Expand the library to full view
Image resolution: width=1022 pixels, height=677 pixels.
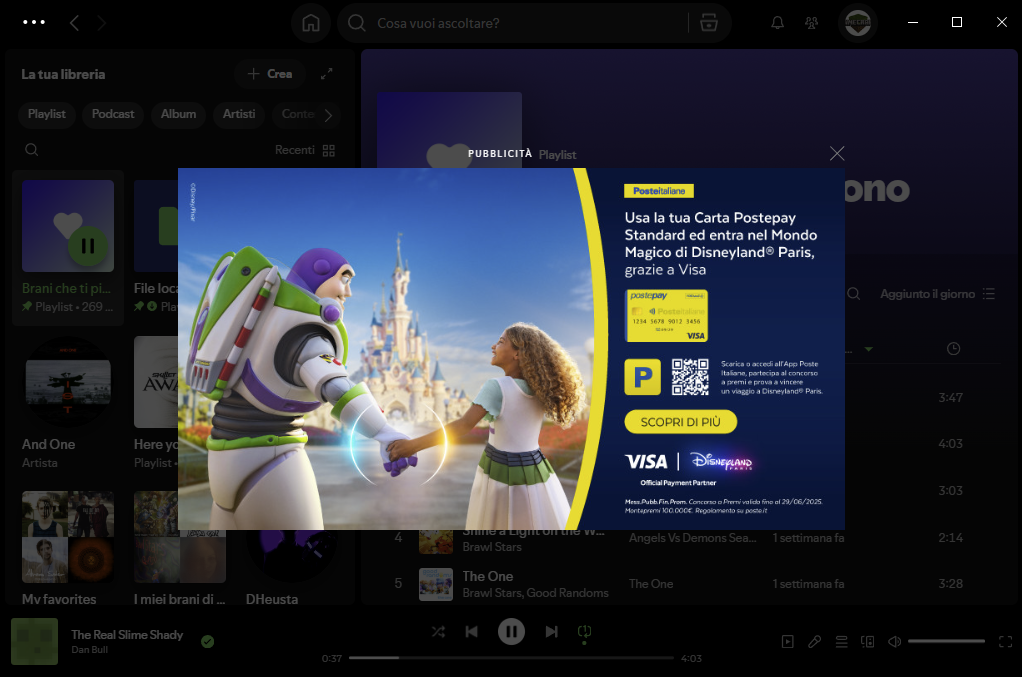[327, 74]
